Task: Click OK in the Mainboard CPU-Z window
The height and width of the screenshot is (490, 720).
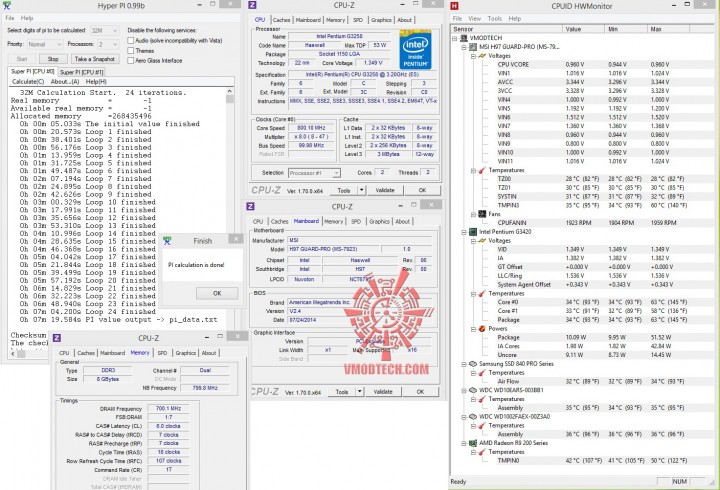Action: [x=420, y=392]
